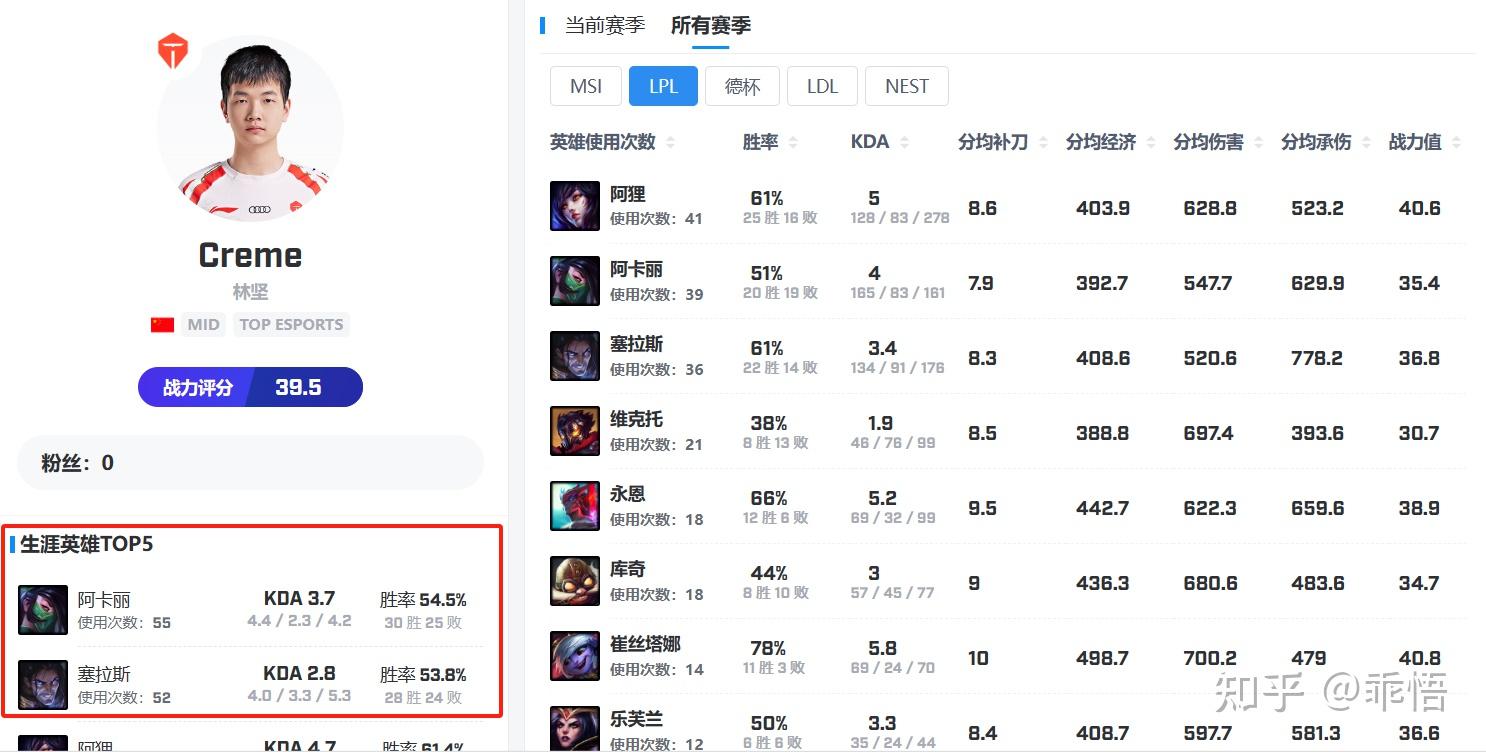Click the 维克托 champion portrait
The height and width of the screenshot is (752, 1486).
pos(575,431)
